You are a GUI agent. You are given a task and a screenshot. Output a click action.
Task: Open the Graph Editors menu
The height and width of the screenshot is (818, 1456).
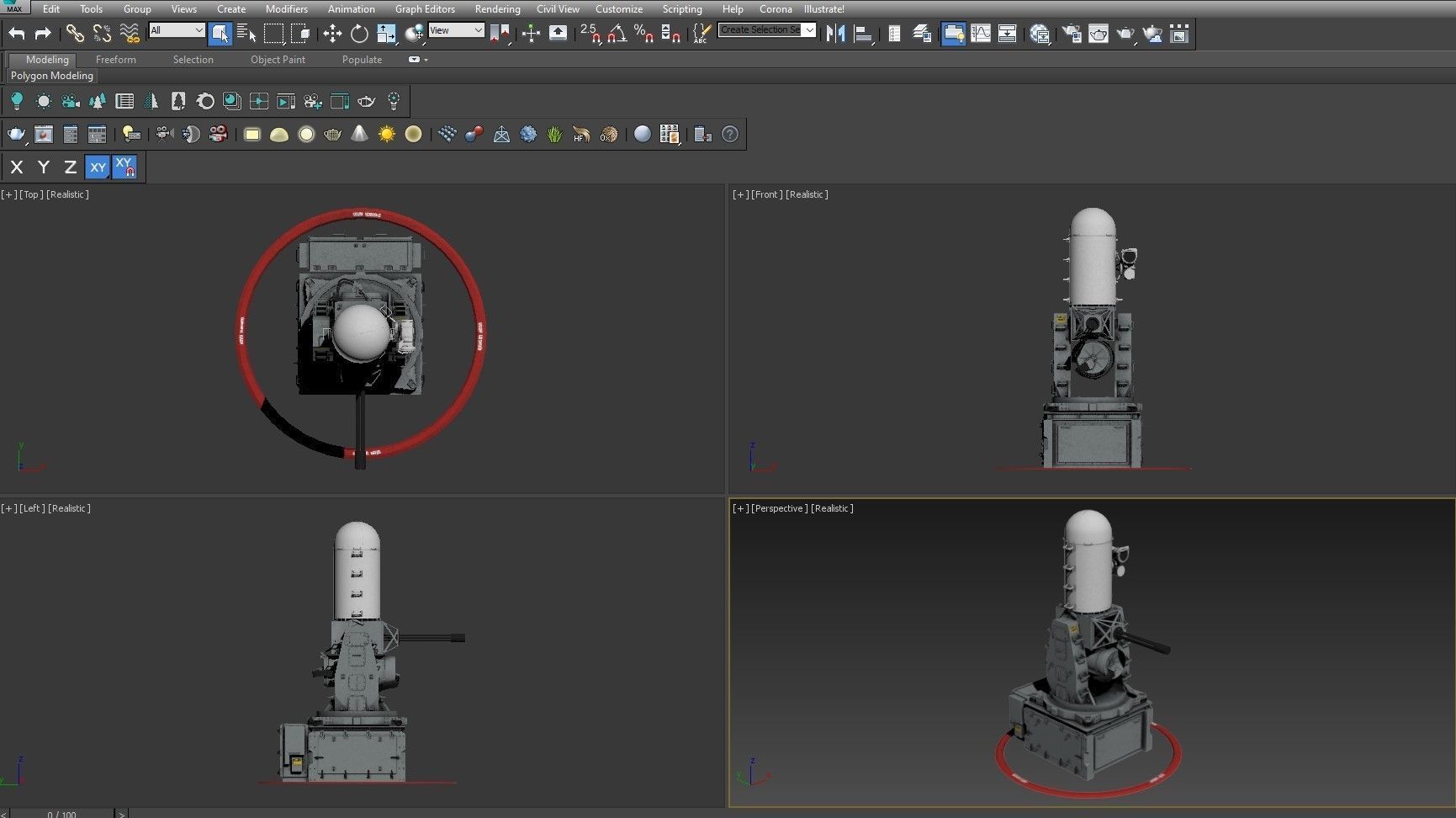pos(425,8)
